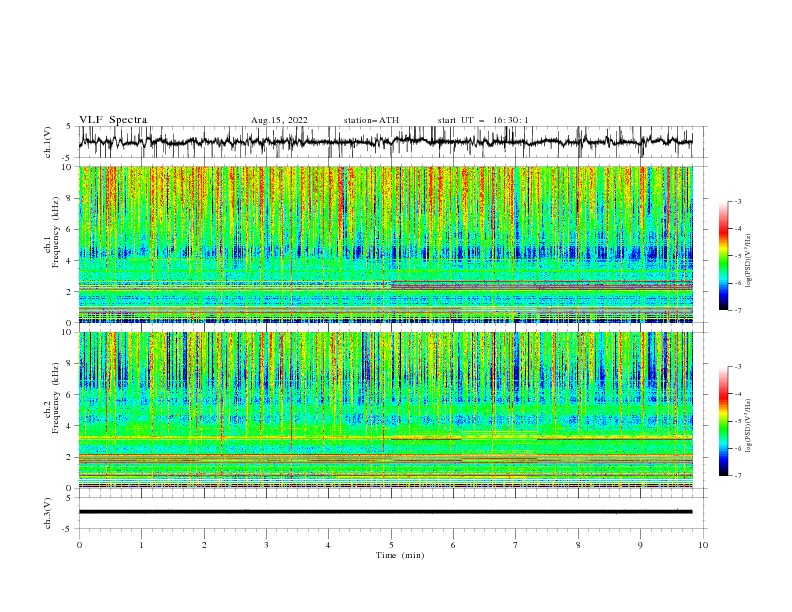The height and width of the screenshot is (612, 792).
Task: Click the "-7" tick on ch.2 color bar
Action: 737,476
